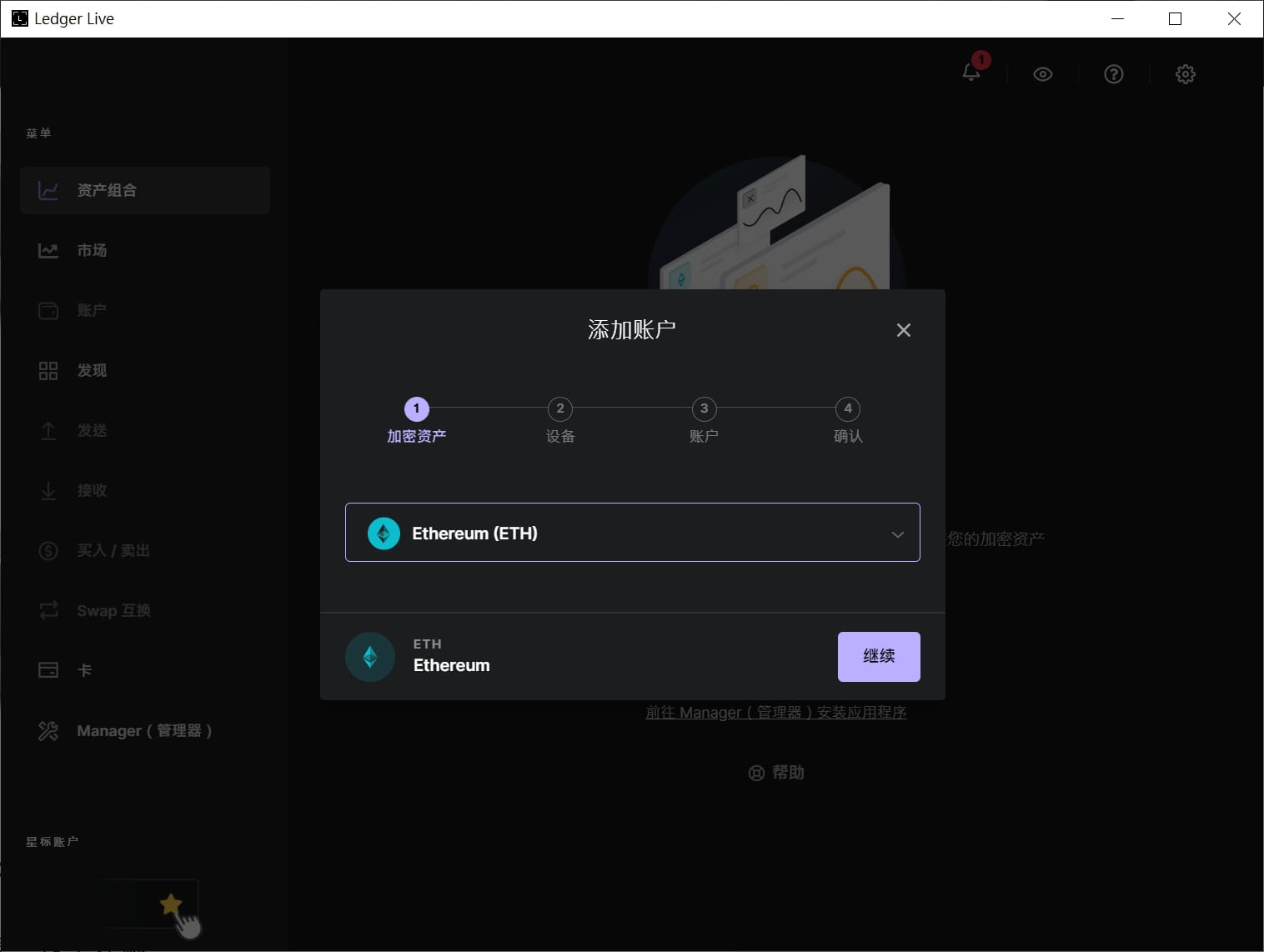Open 账户 menu item
The image size is (1264, 952).
tap(145, 310)
